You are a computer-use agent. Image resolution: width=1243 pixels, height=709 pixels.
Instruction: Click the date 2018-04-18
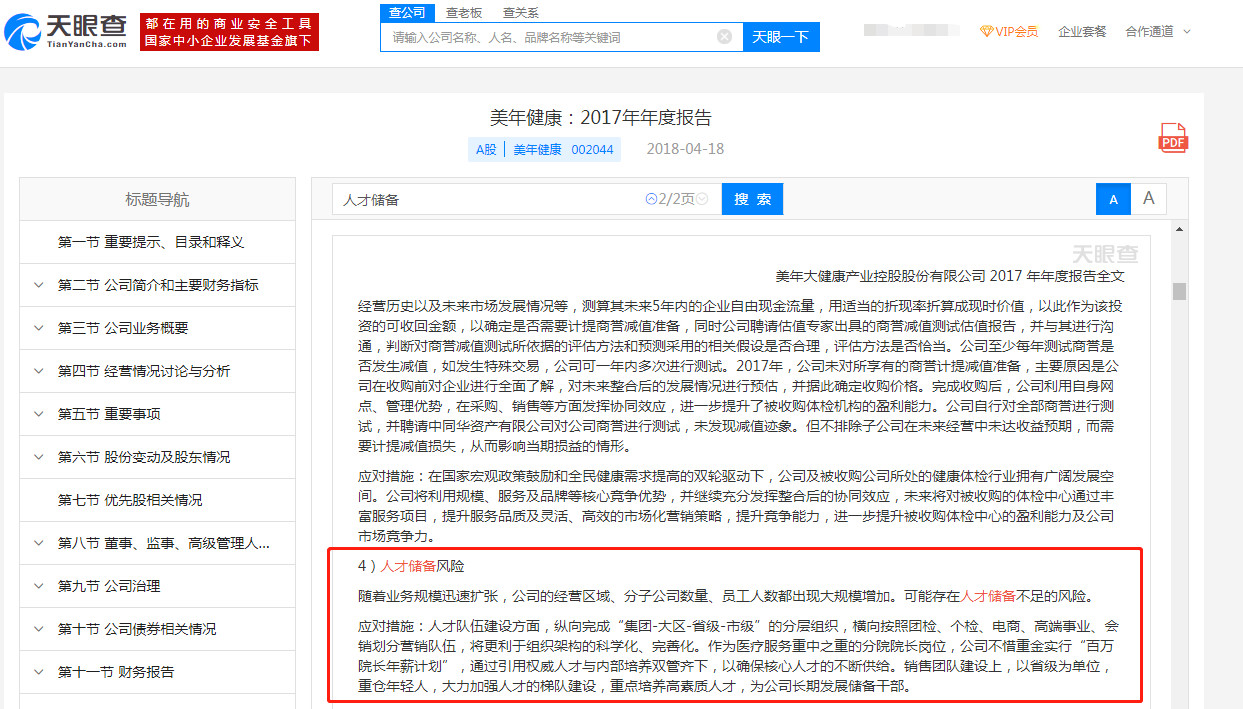685,149
